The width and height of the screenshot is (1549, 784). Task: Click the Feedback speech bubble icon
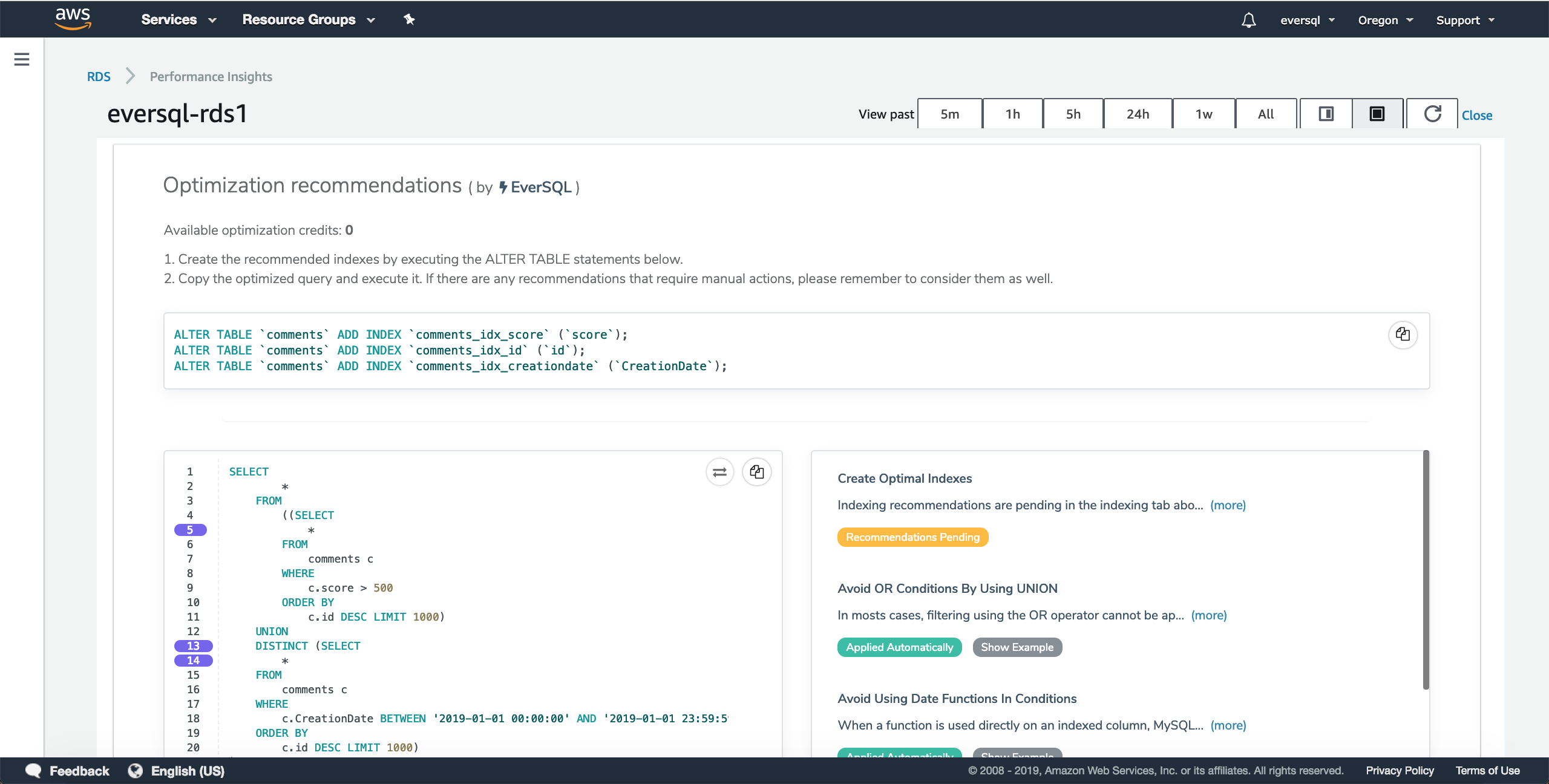click(x=33, y=771)
